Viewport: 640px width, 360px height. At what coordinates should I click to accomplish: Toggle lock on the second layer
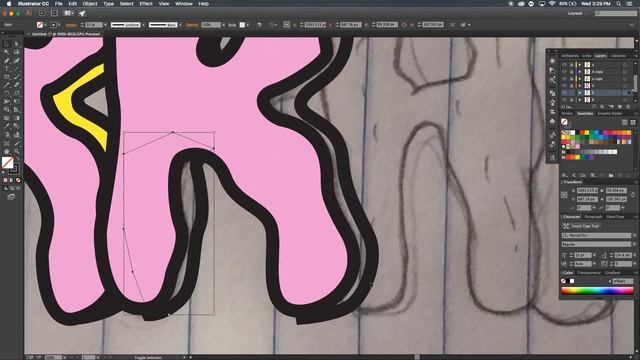point(571,72)
